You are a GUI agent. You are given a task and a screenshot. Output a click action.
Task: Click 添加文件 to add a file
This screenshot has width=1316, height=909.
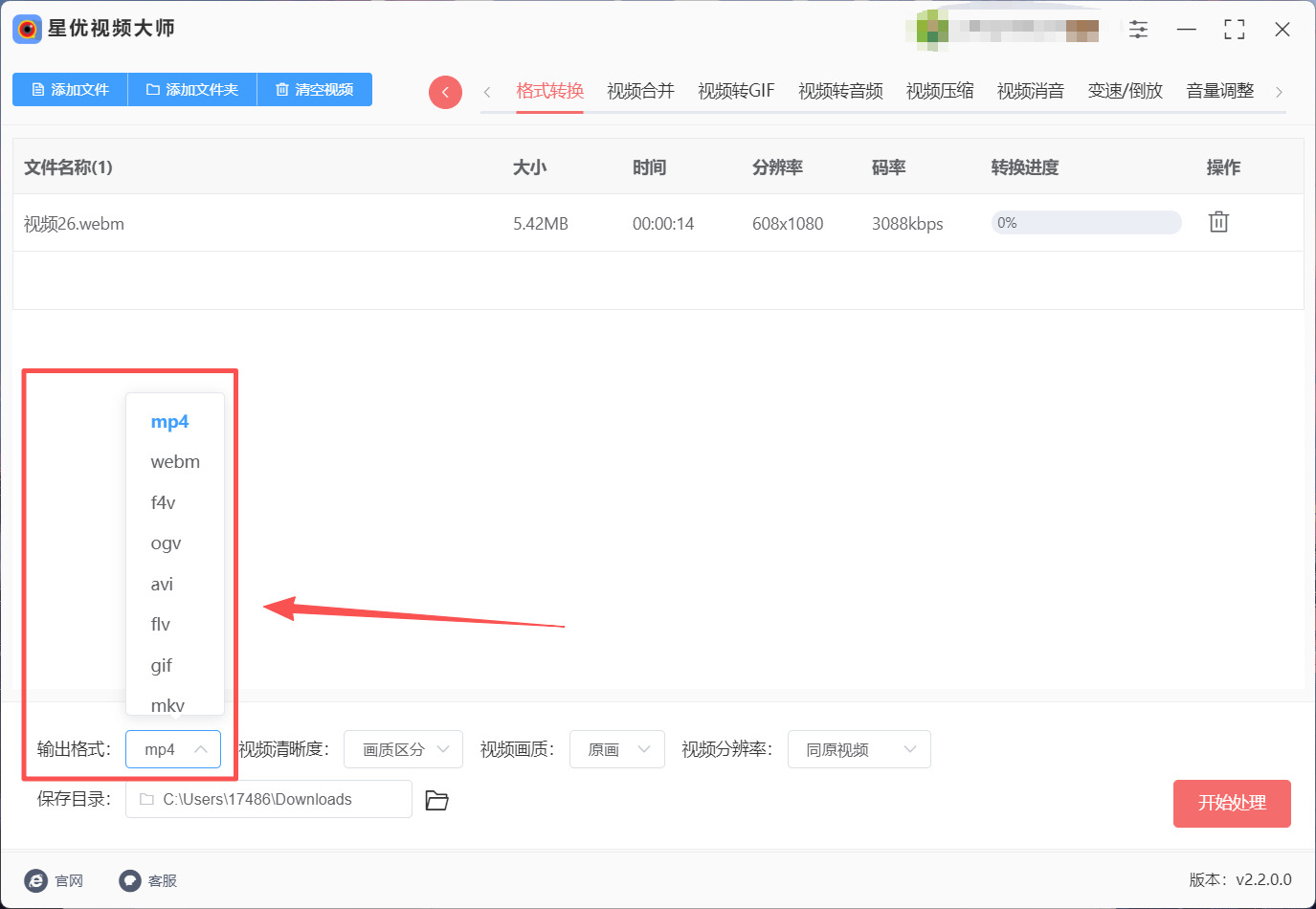pyautogui.click(x=70, y=89)
